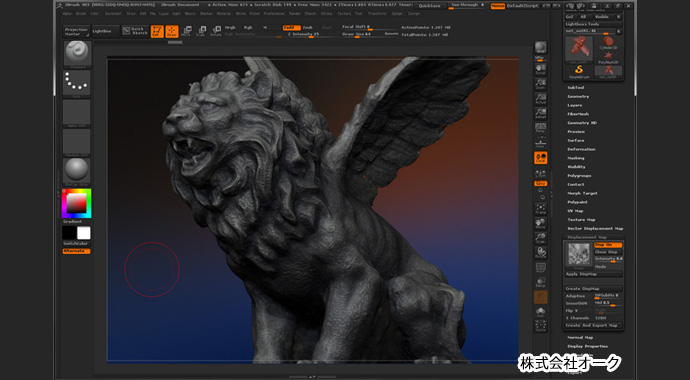Toggle Disp On button
This screenshot has height=380, width=690.
tap(608, 245)
